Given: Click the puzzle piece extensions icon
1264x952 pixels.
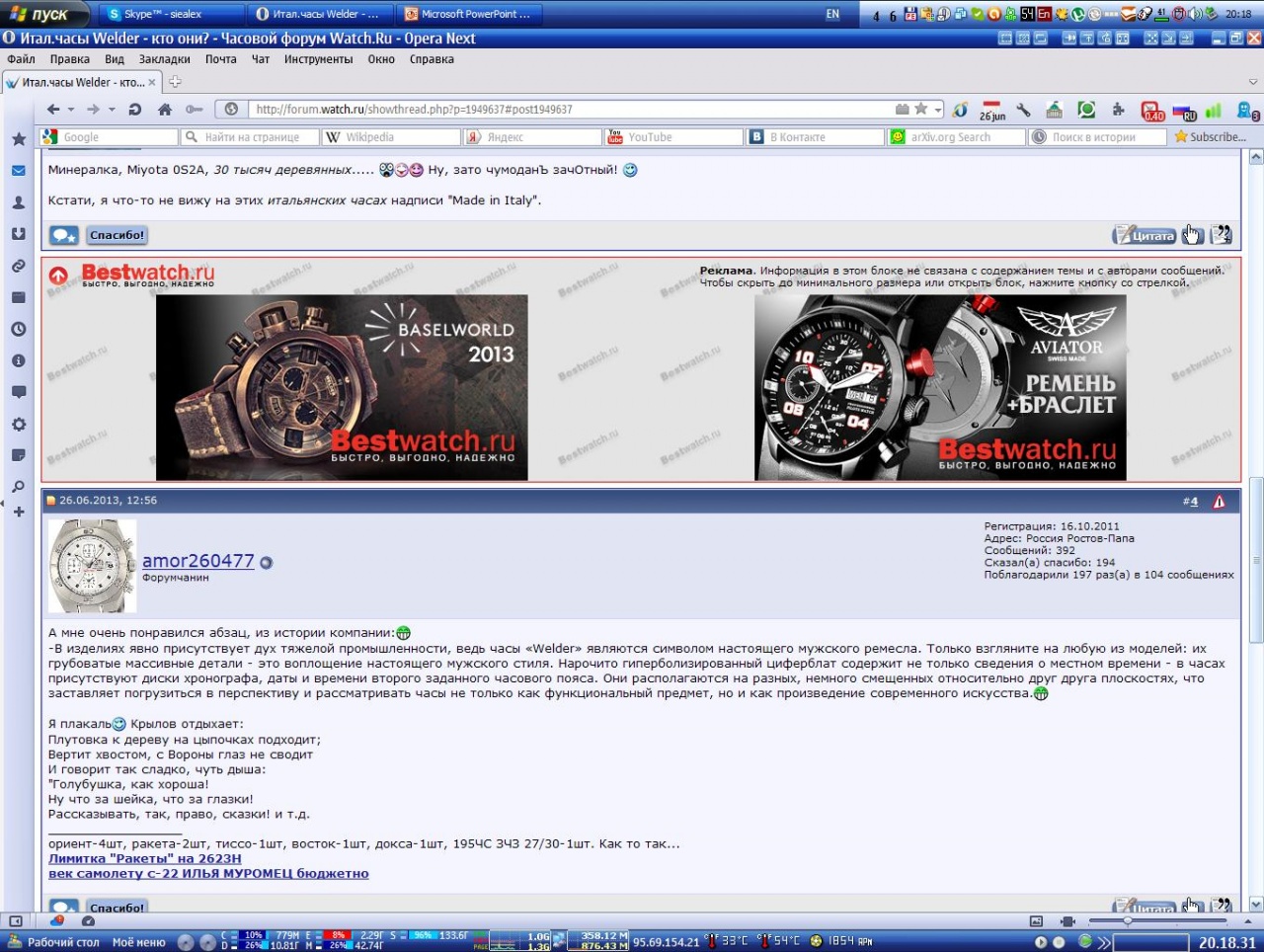Looking at the screenshot, I should (1118, 110).
